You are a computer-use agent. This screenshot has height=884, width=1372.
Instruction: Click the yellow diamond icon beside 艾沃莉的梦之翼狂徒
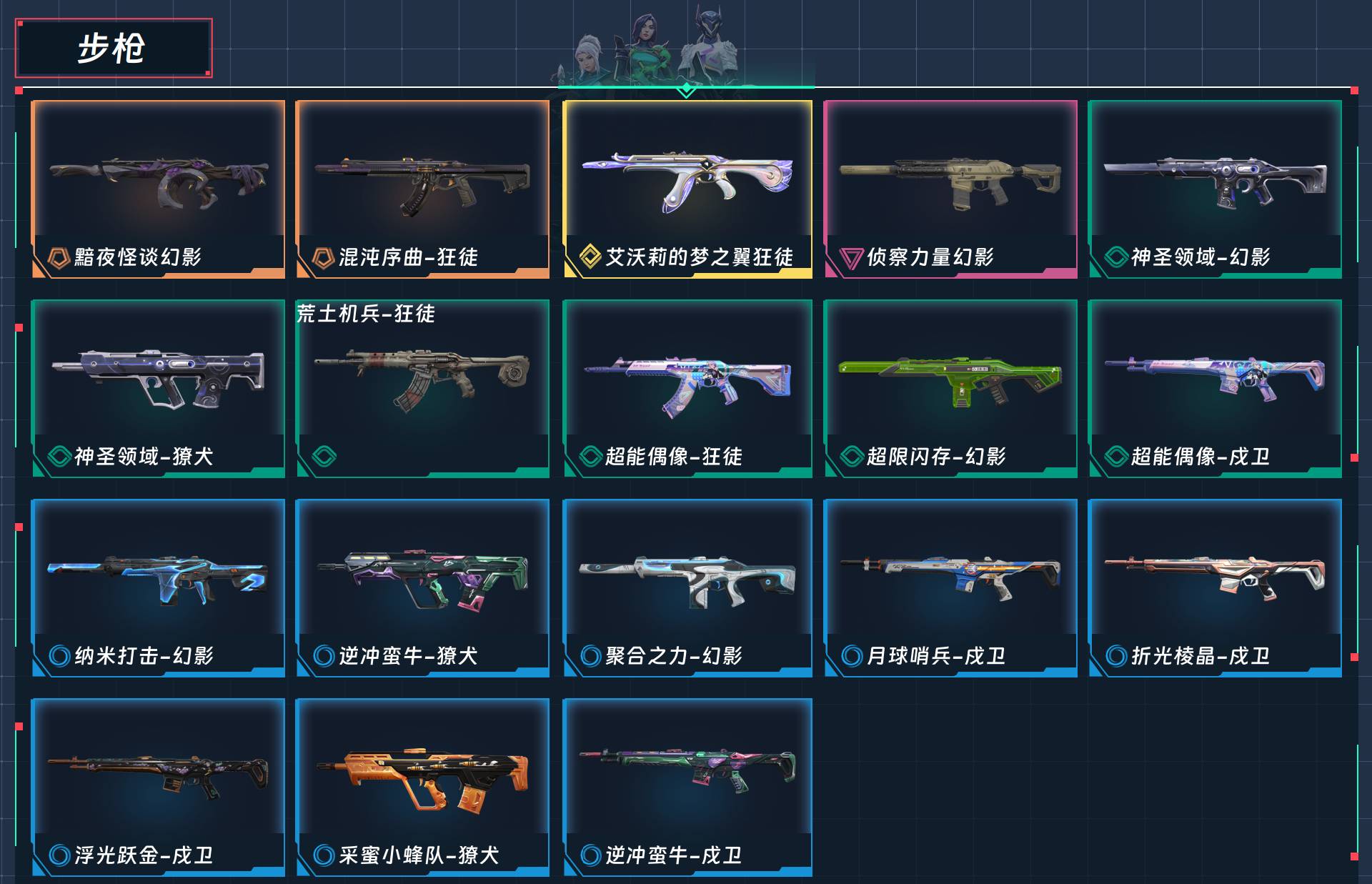590,257
